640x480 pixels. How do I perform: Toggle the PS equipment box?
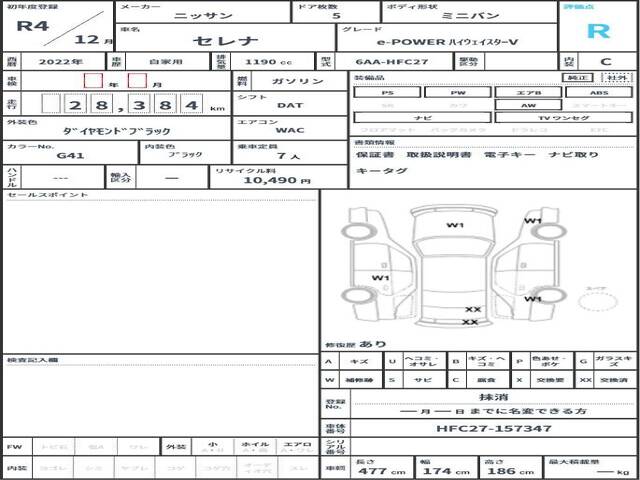(x=387, y=92)
